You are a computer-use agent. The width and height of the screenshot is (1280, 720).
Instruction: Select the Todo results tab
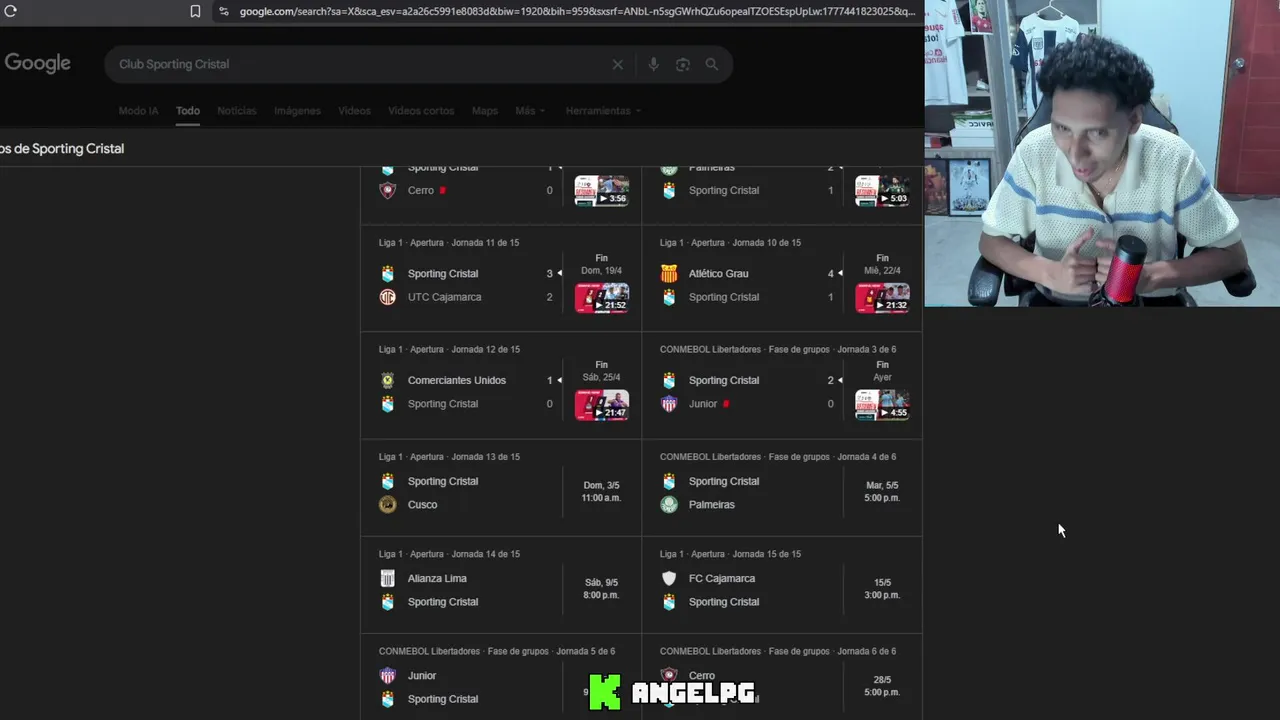tap(188, 111)
